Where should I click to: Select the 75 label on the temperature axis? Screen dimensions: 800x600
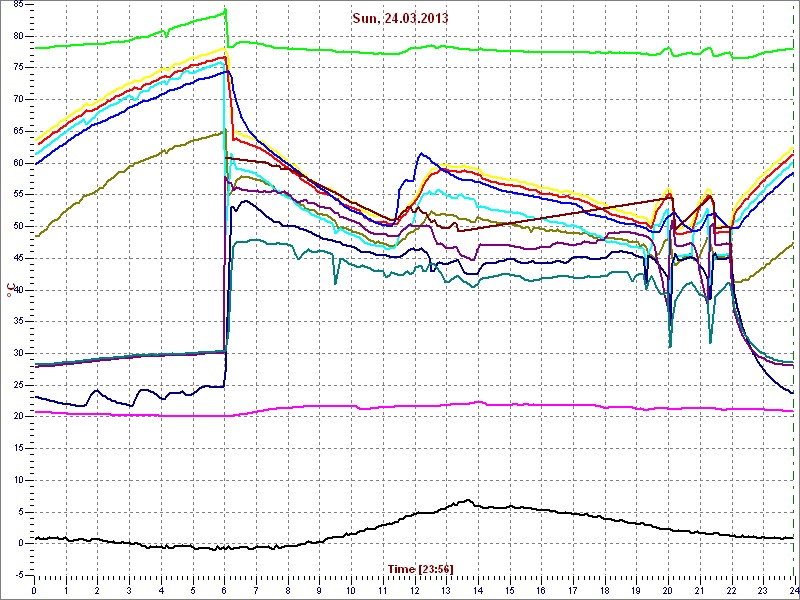pos(18,68)
